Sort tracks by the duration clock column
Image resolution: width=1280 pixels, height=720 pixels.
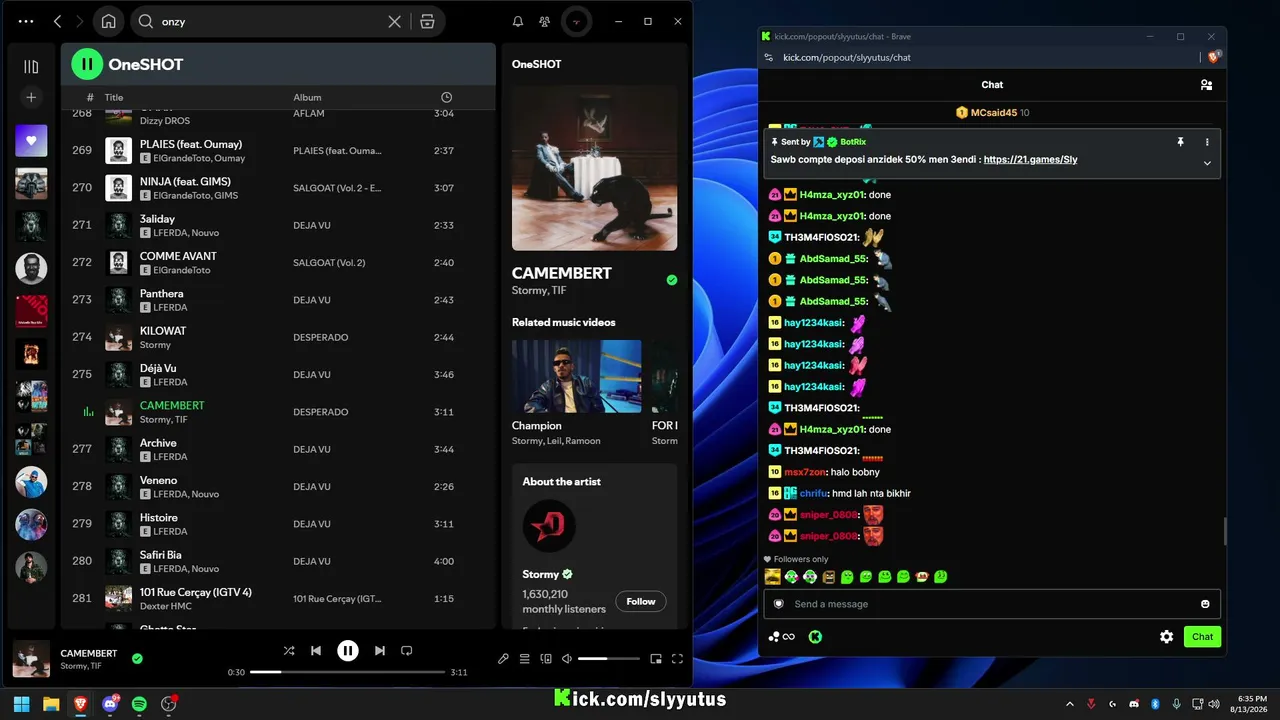[446, 97]
